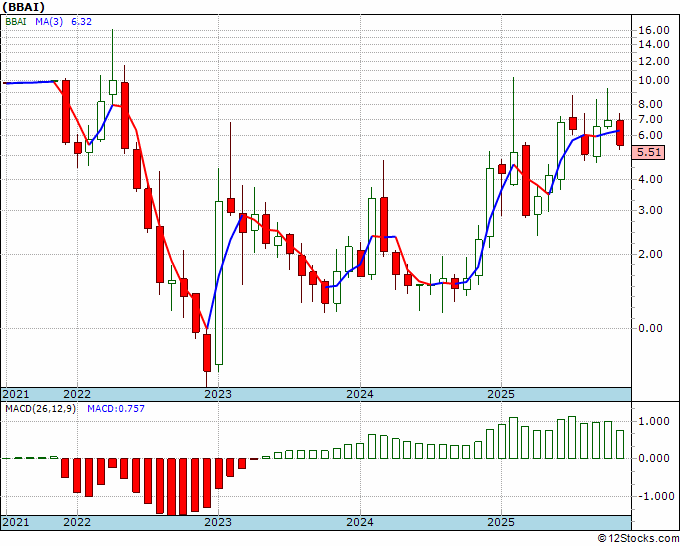
Task: Click the MACD(26,12,9) indicator label
Action: pos(40,409)
